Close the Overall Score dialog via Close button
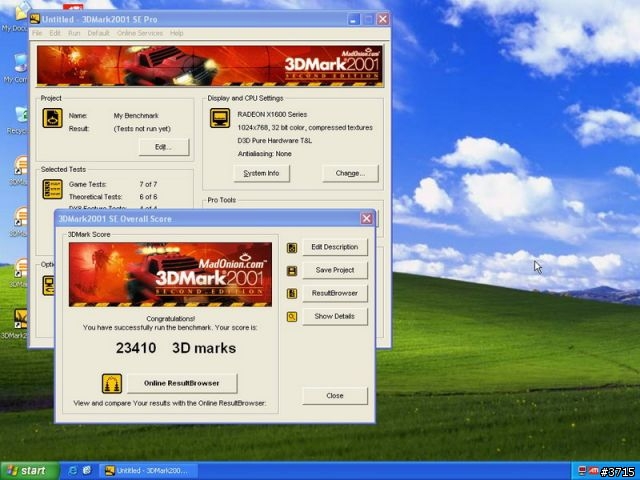Viewport: 640px width, 480px height. tap(335, 396)
